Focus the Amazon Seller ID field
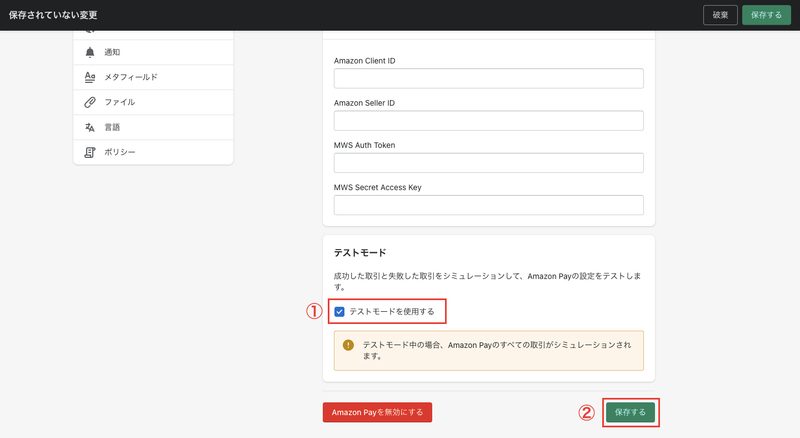The image size is (800, 438). (488, 121)
